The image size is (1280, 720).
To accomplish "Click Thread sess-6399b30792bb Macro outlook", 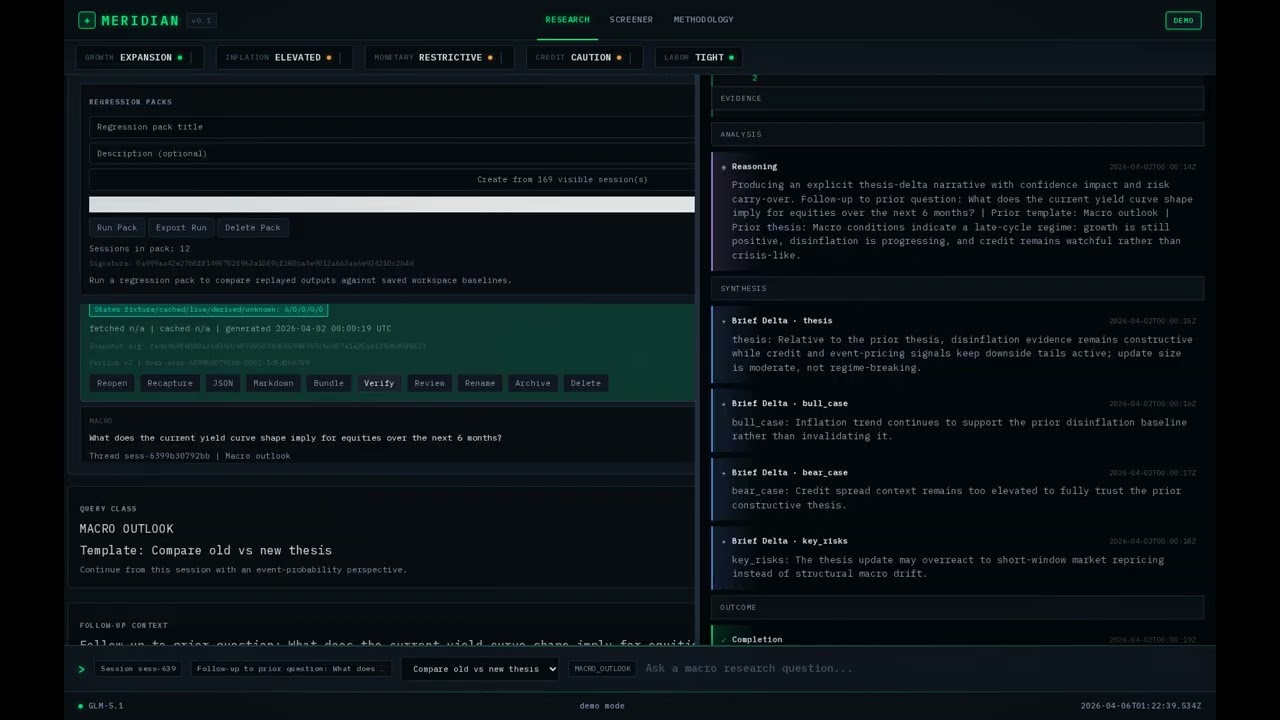I will point(190,456).
